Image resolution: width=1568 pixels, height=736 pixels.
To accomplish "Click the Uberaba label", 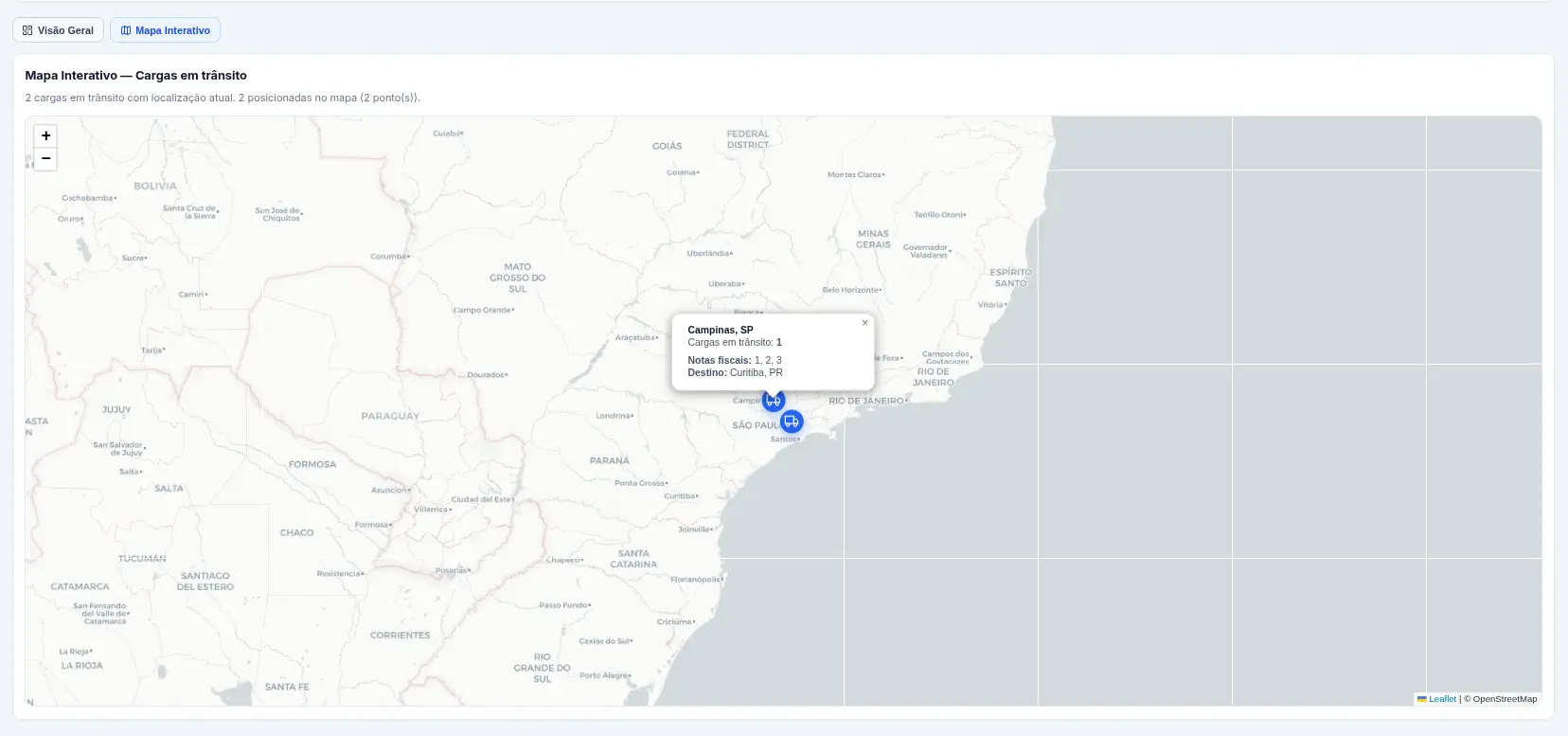I will pyautogui.click(x=726, y=284).
